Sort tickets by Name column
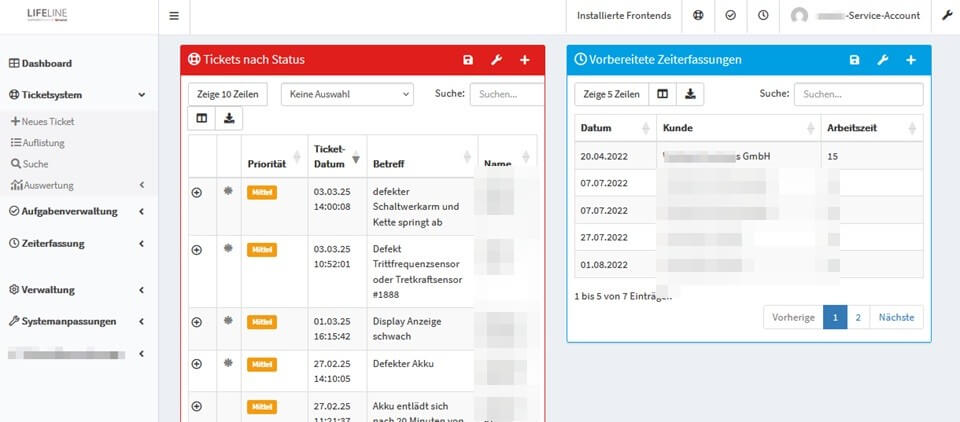 (x=507, y=156)
